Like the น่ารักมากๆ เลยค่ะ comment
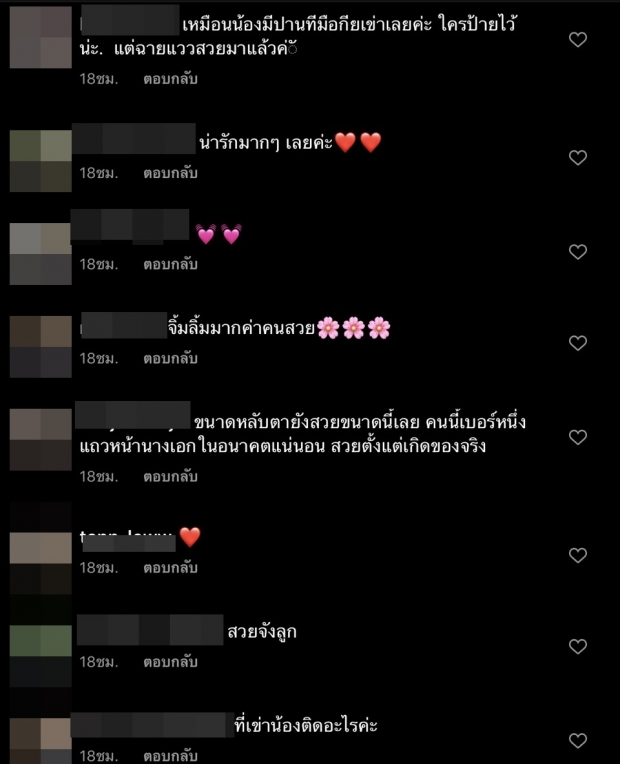This screenshot has width=620, height=764. coord(578,157)
